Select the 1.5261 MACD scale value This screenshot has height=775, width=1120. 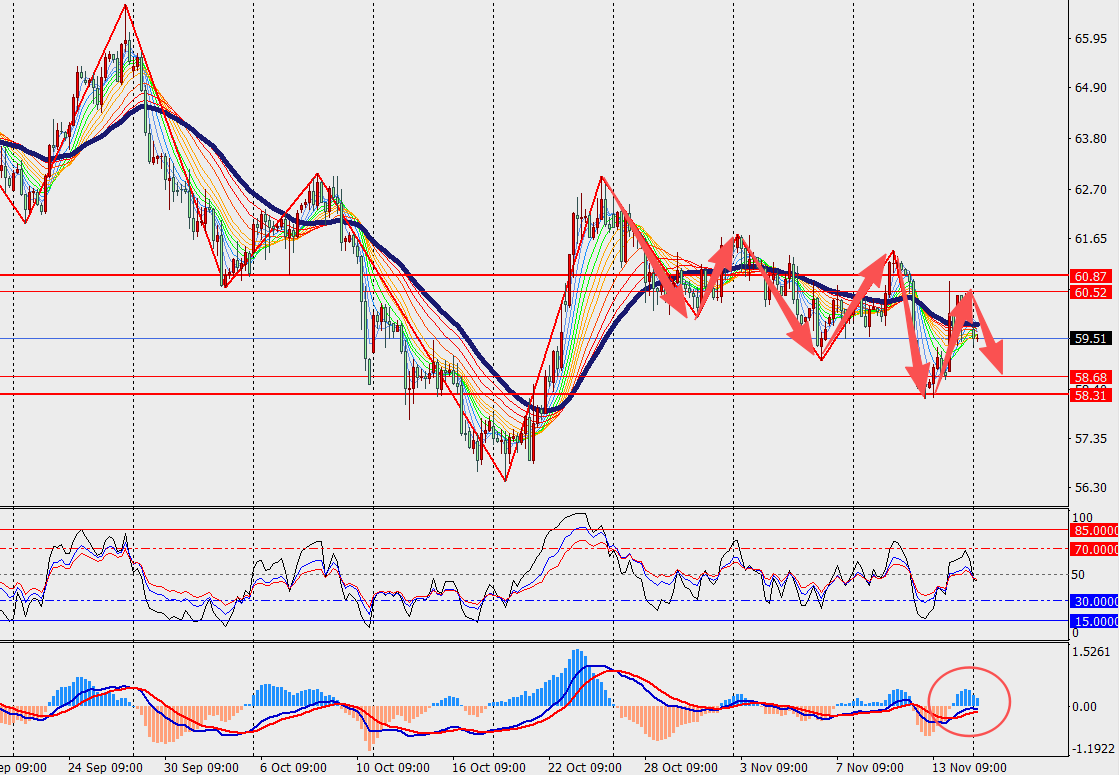pos(1090,652)
